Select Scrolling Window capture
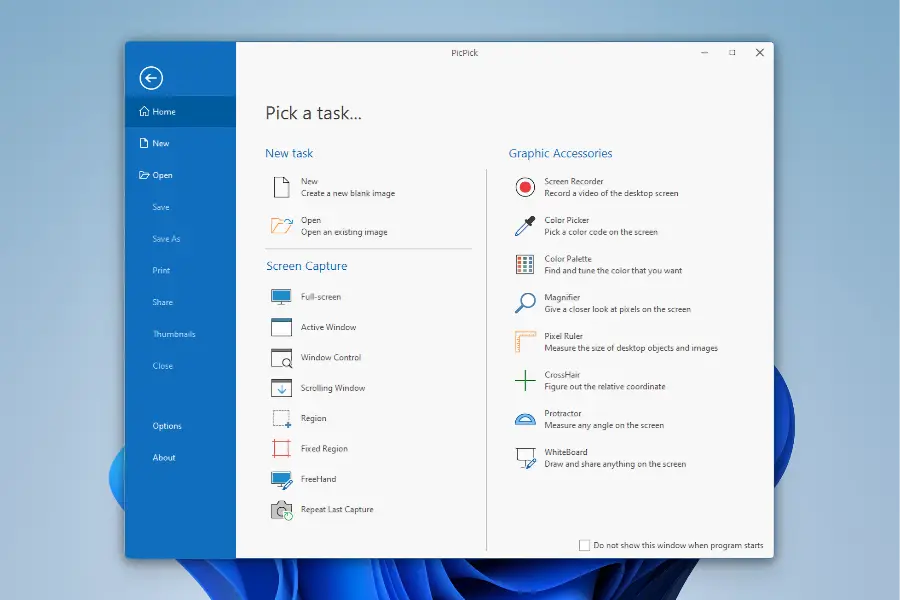 [282, 388]
